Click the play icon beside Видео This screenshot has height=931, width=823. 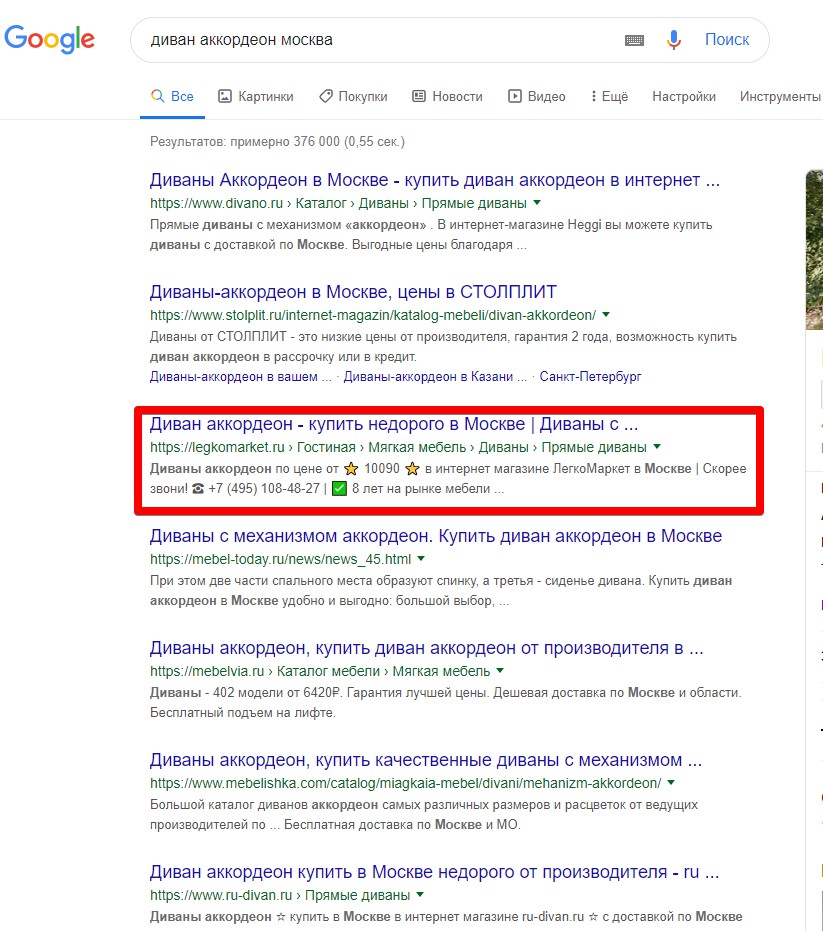[x=514, y=96]
